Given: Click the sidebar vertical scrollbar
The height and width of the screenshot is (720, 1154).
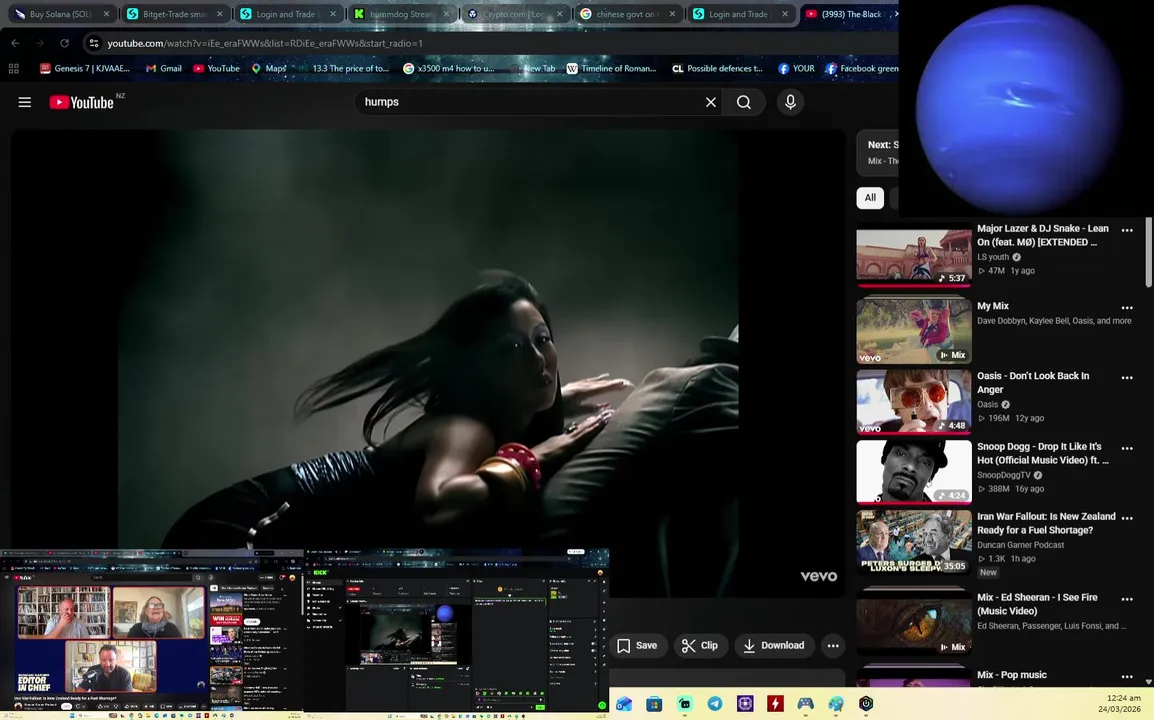Looking at the screenshot, I should click(1148, 253).
